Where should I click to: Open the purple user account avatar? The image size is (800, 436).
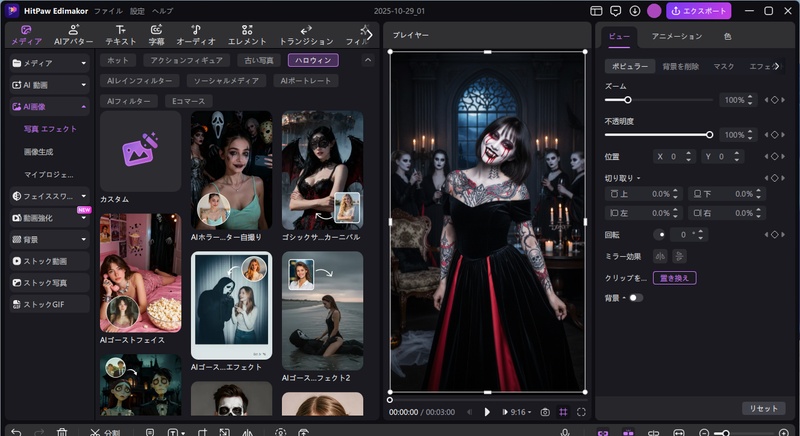click(654, 11)
